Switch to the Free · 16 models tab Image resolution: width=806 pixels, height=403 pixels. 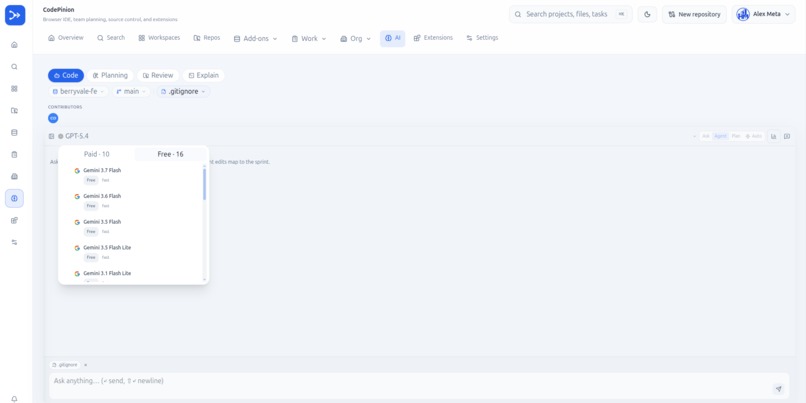tap(170, 154)
